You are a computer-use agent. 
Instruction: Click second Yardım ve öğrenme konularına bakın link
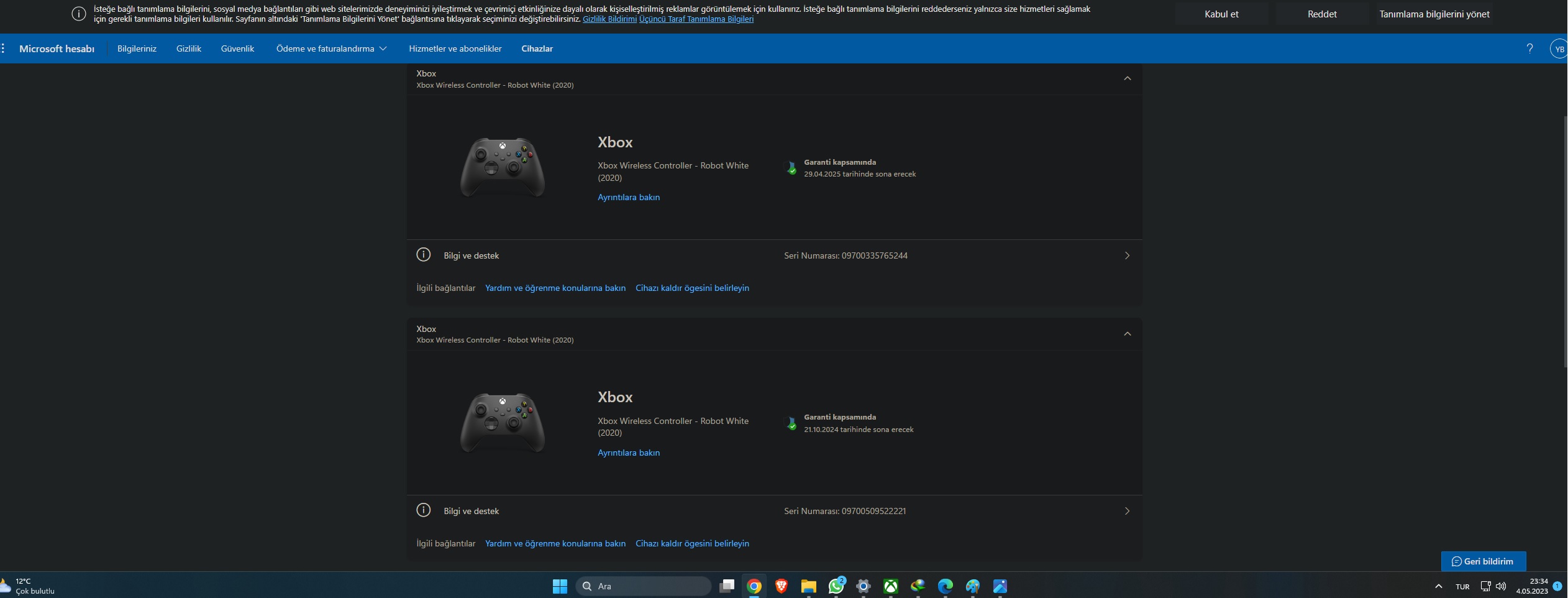[555, 543]
